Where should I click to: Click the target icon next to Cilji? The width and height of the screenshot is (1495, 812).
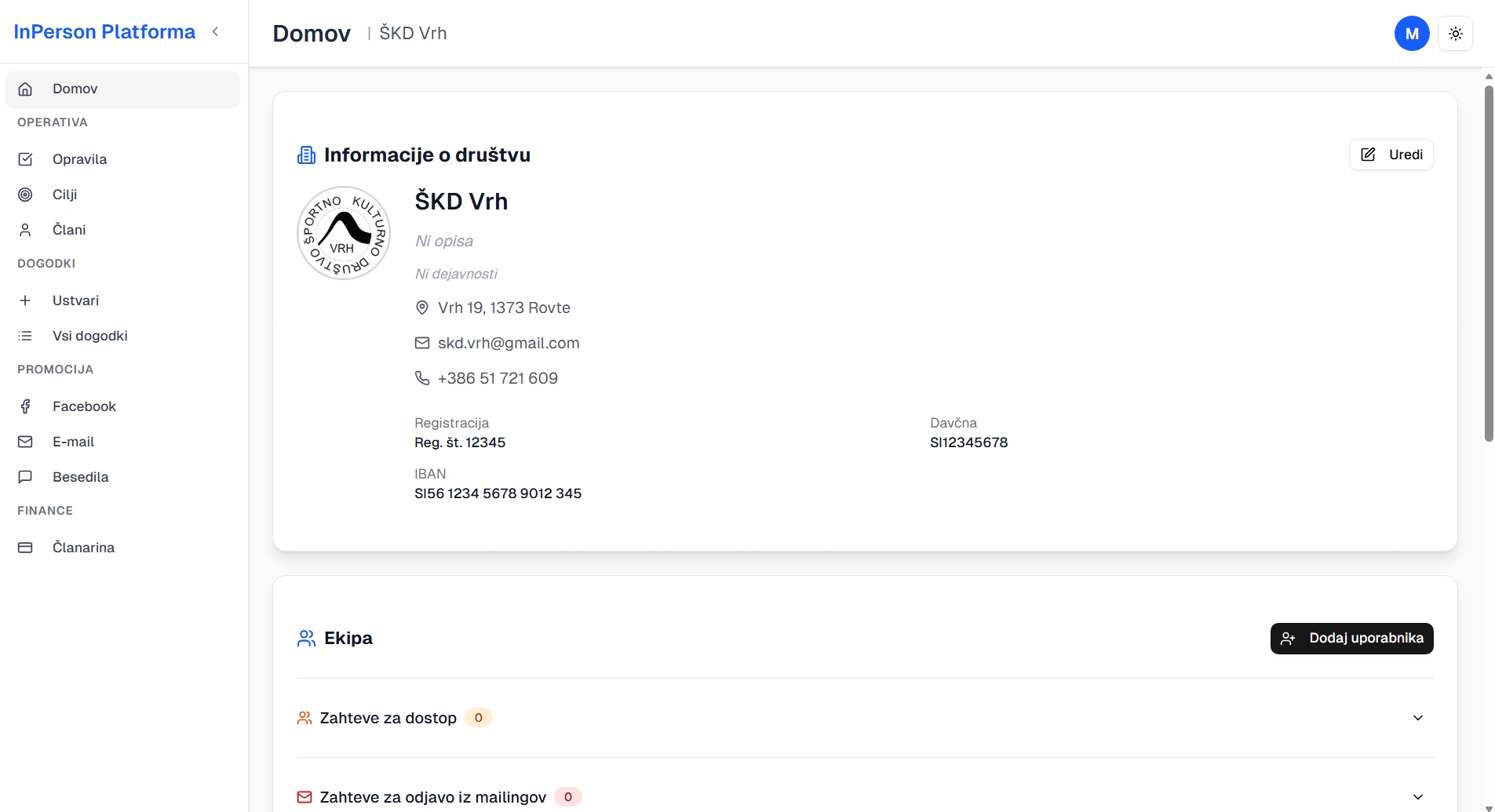tap(26, 195)
